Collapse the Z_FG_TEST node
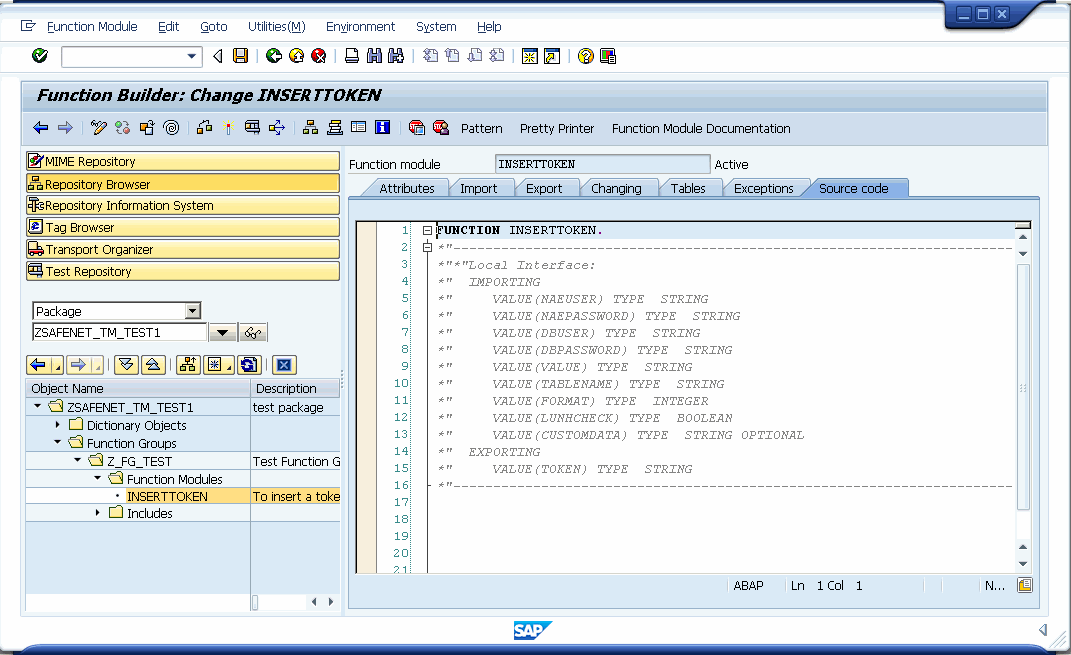Image resolution: width=1071 pixels, height=655 pixels. tap(77, 460)
